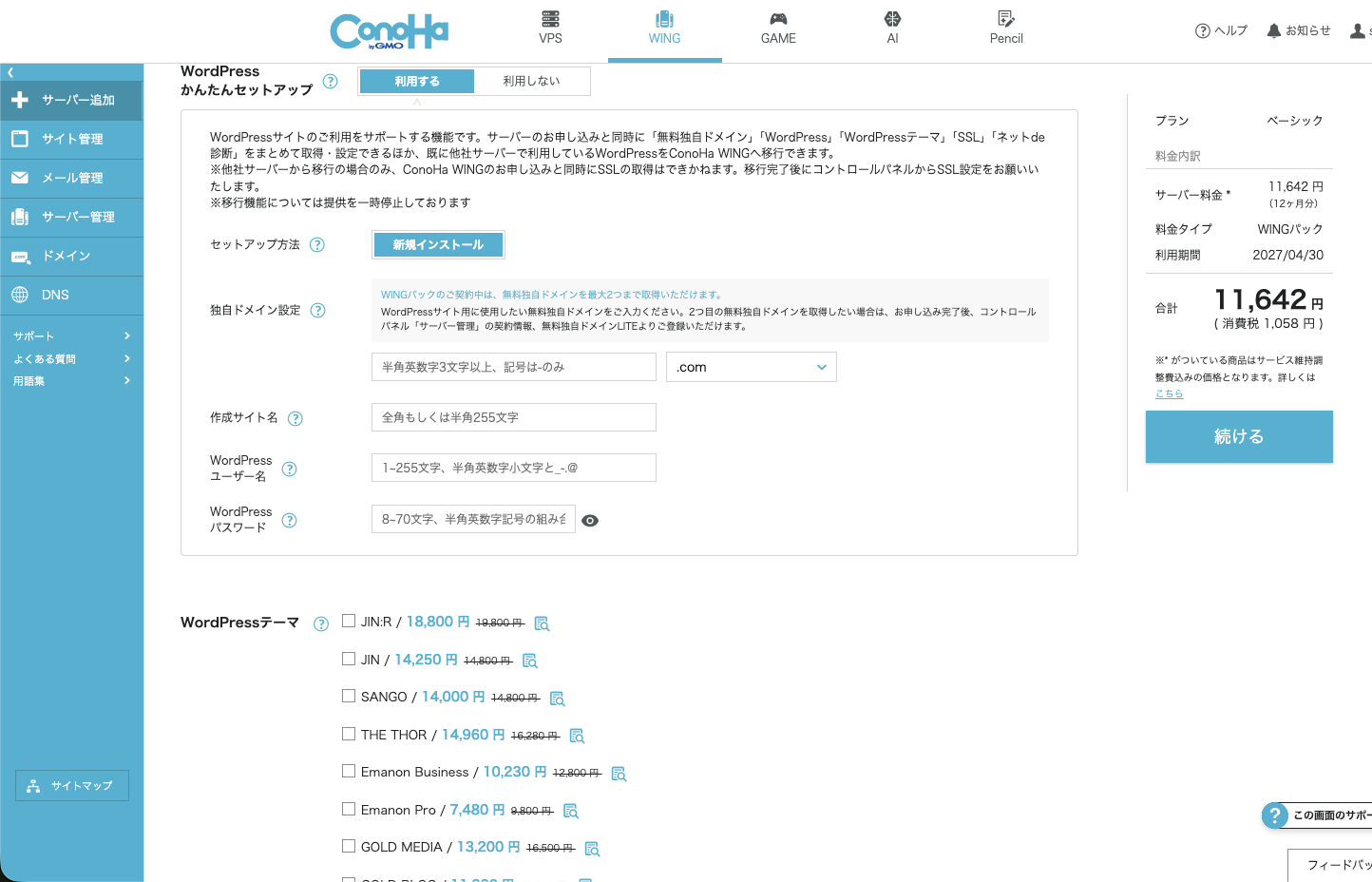The image size is (1372, 882).
Task: Open サイトマップ button
Action: [72, 786]
